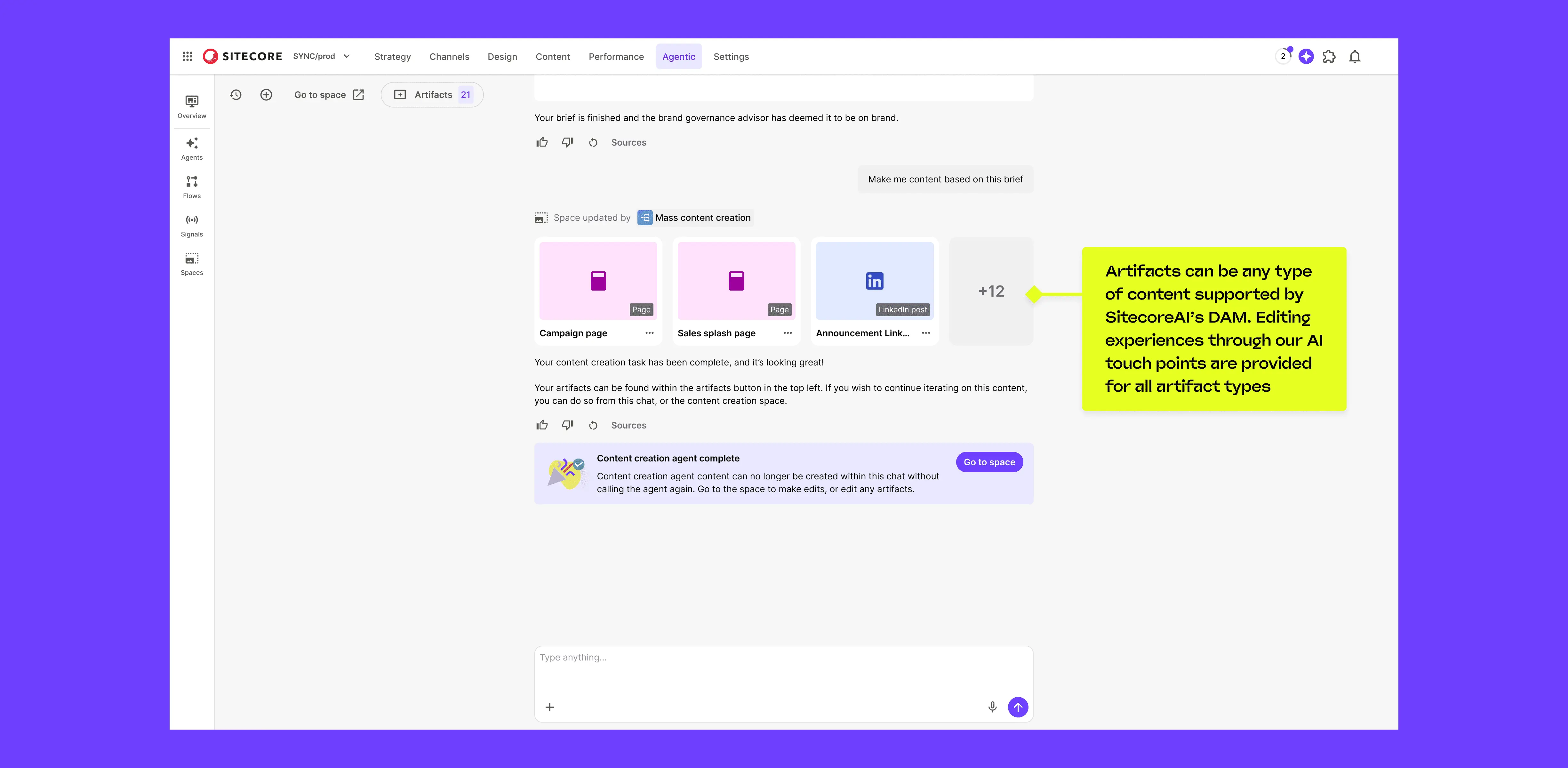Open Sources for the content creation response
The image size is (1568, 768).
(629, 425)
